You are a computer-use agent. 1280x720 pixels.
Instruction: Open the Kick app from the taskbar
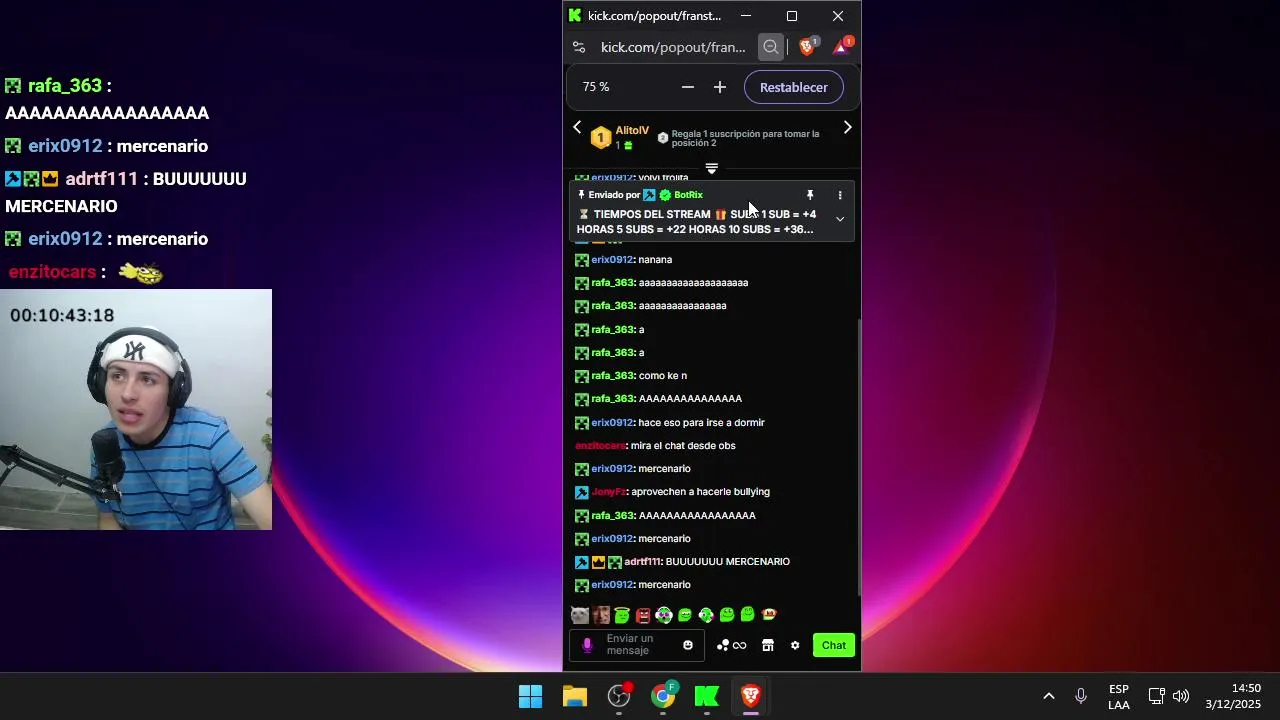(707, 696)
